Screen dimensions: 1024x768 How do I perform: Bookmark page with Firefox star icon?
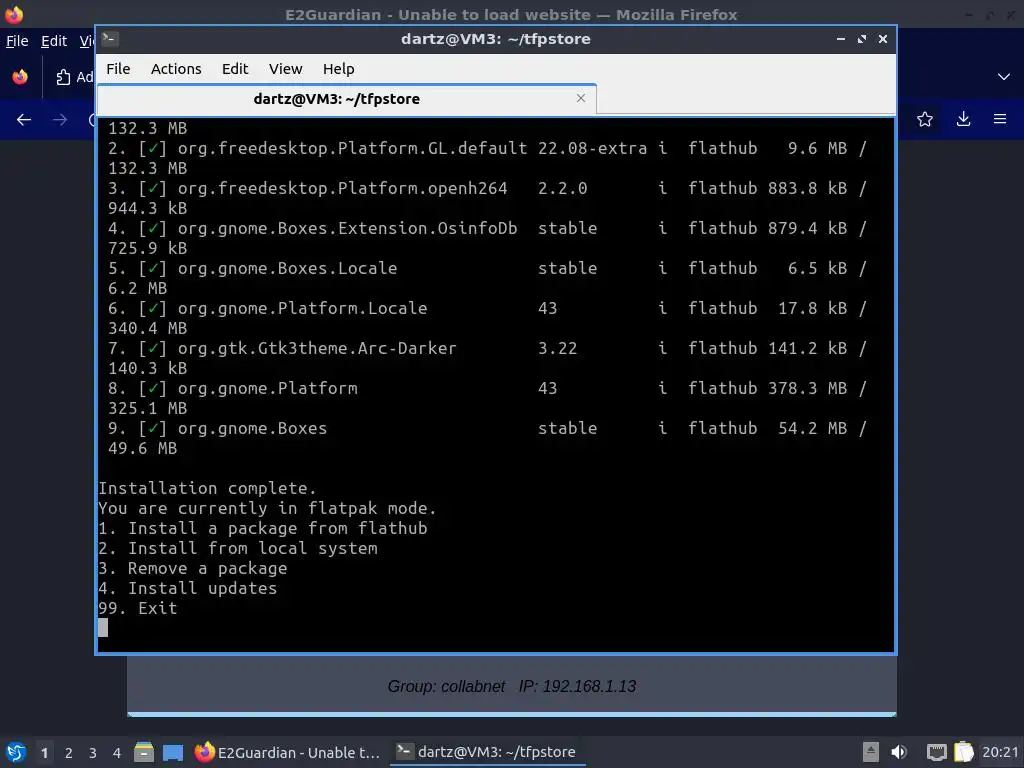pyautogui.click(x=924, y=119)
